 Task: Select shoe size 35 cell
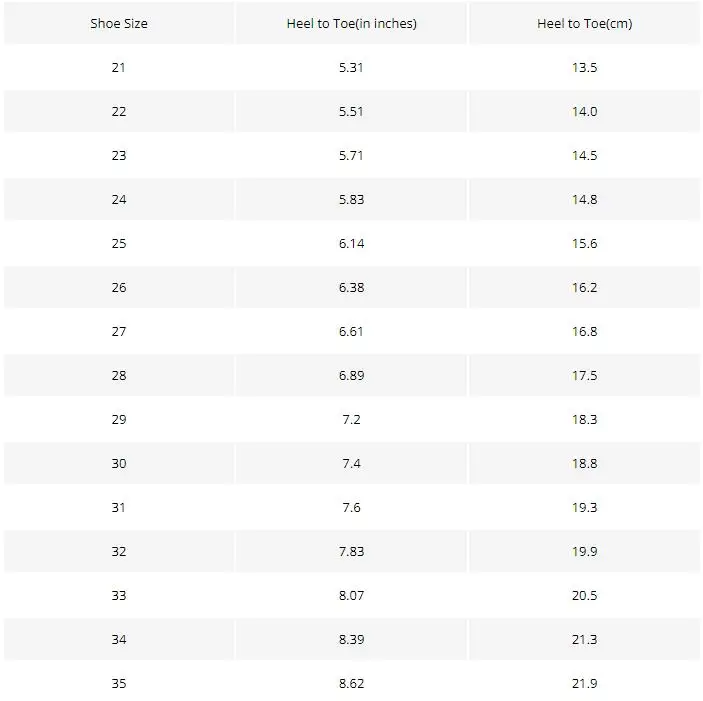pyautogui.click(x=119, y=684)
